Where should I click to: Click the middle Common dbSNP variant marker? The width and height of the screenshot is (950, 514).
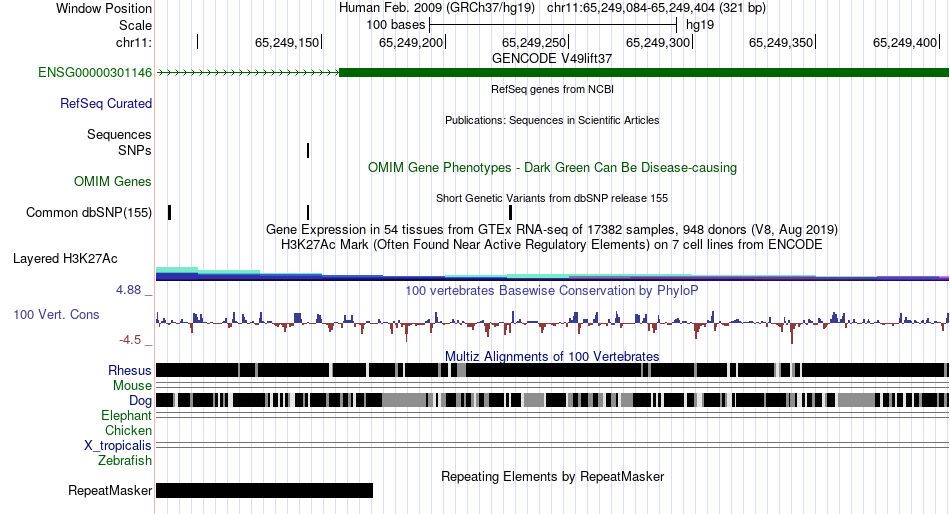tap(308, 213)
